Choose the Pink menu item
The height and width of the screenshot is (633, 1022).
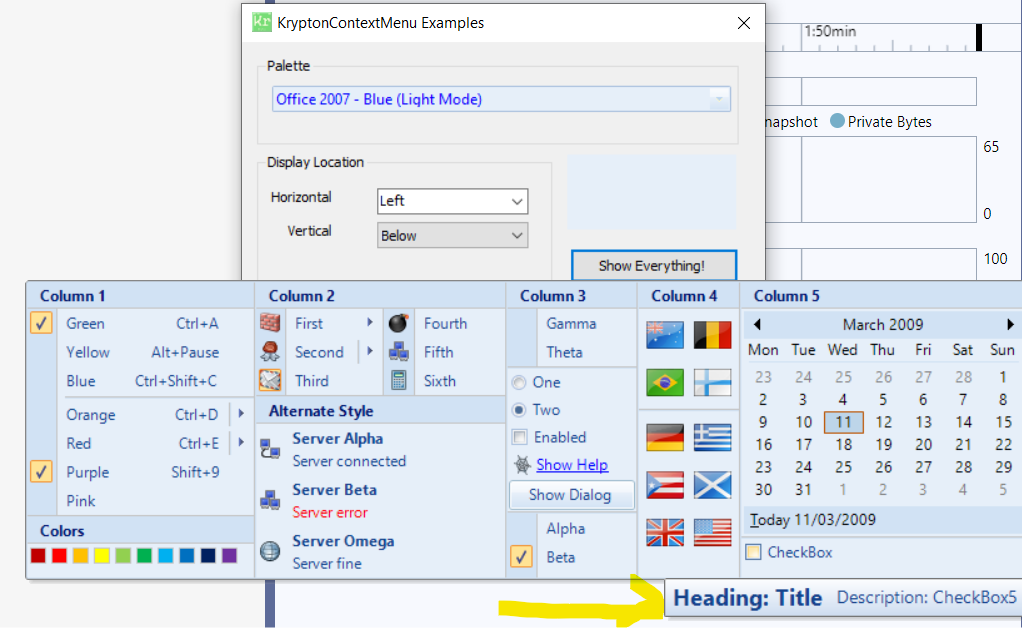140,501
